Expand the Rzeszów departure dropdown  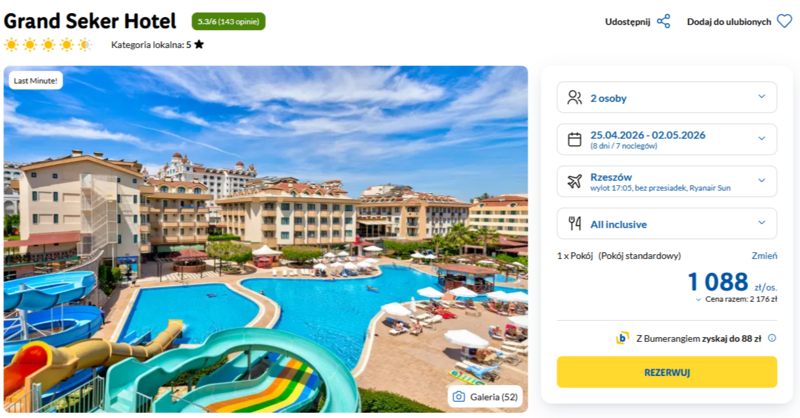(666, 181)
